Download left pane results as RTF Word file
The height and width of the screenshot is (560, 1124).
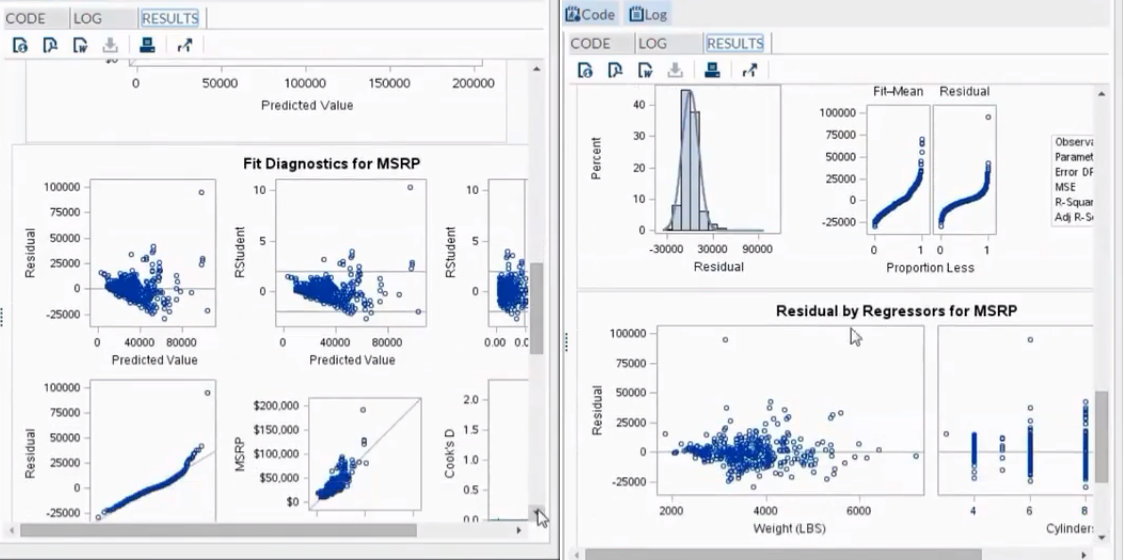point(80,46)
